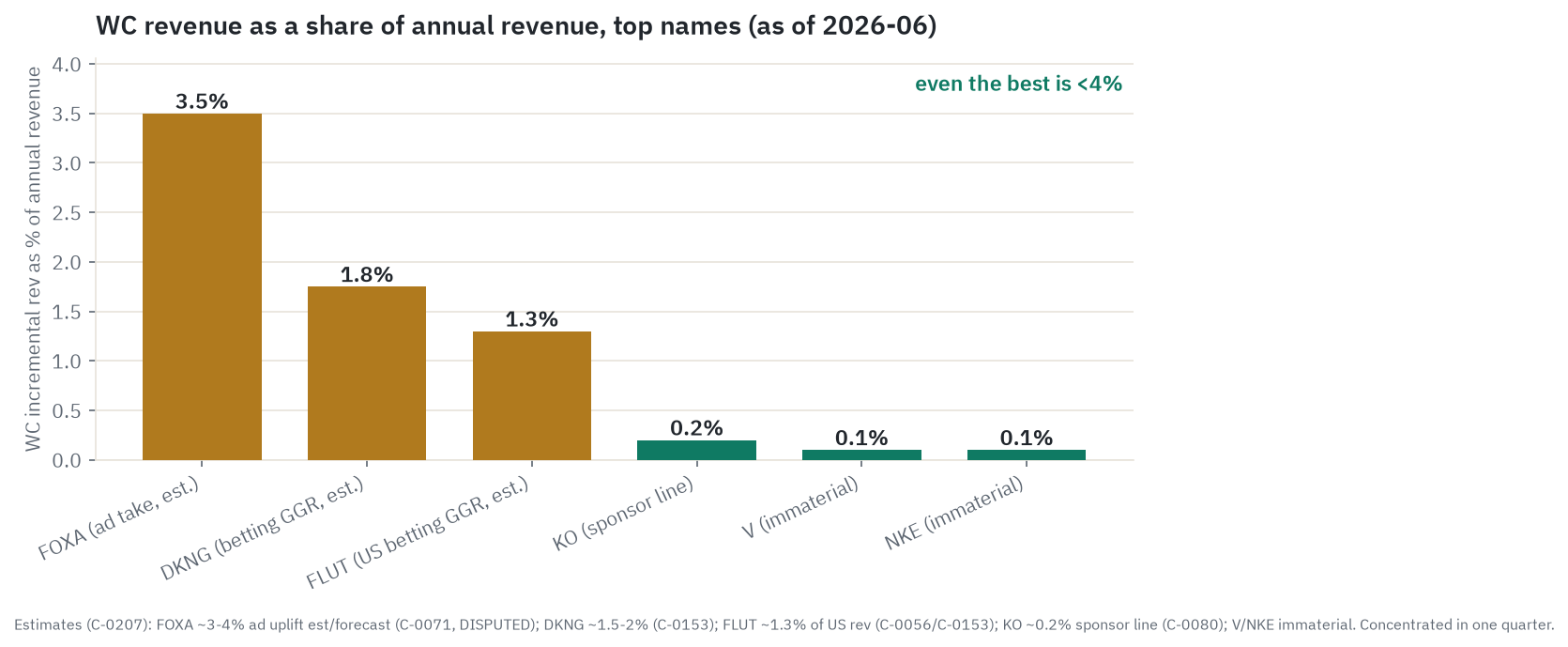1568x647 pixels.
Task: Click the '1.0' y-axis tick label
Action: [68, 362]
